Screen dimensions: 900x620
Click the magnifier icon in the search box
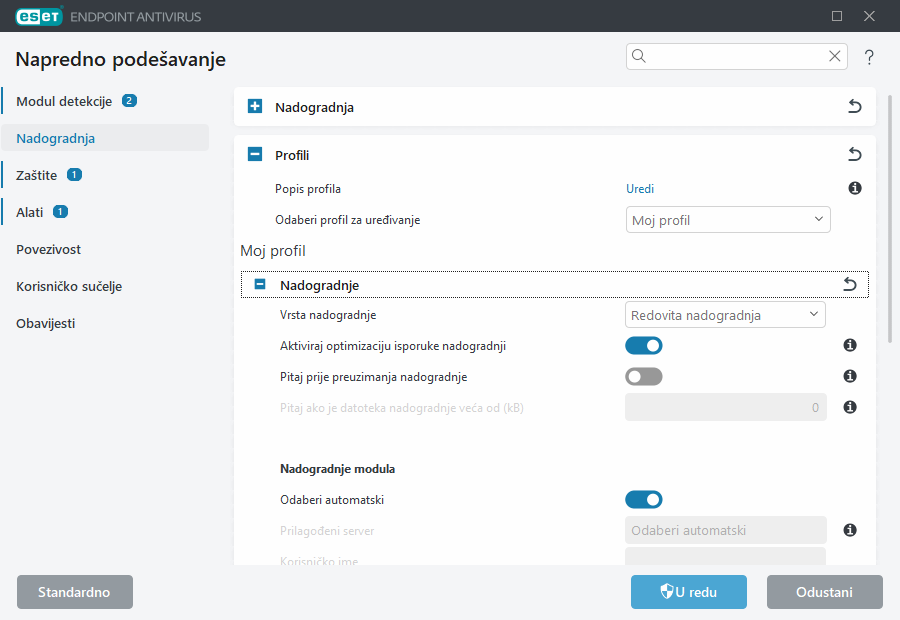coord(638,56)
